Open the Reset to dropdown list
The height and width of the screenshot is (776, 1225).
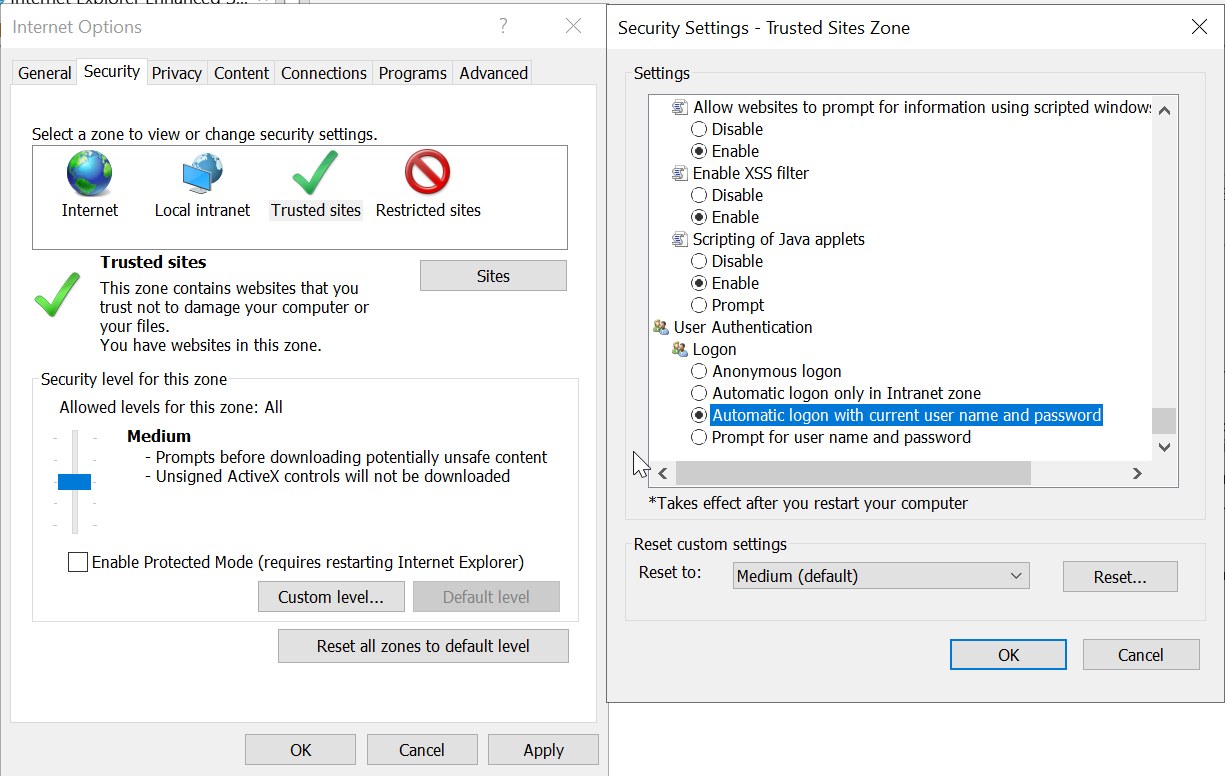(880, 576)
